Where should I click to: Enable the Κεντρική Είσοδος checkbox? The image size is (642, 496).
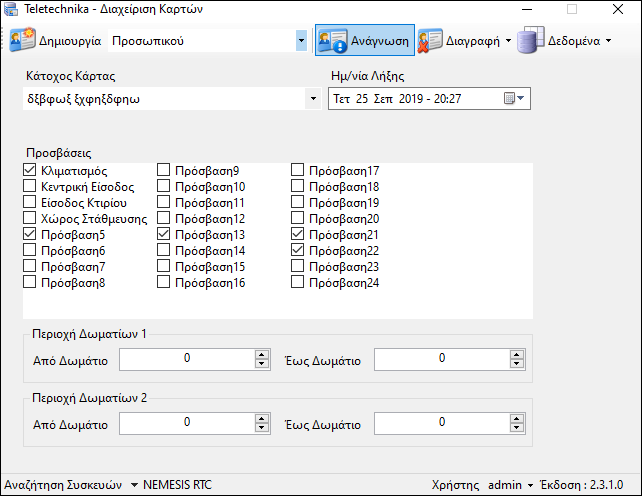click(x=29, y=186)
